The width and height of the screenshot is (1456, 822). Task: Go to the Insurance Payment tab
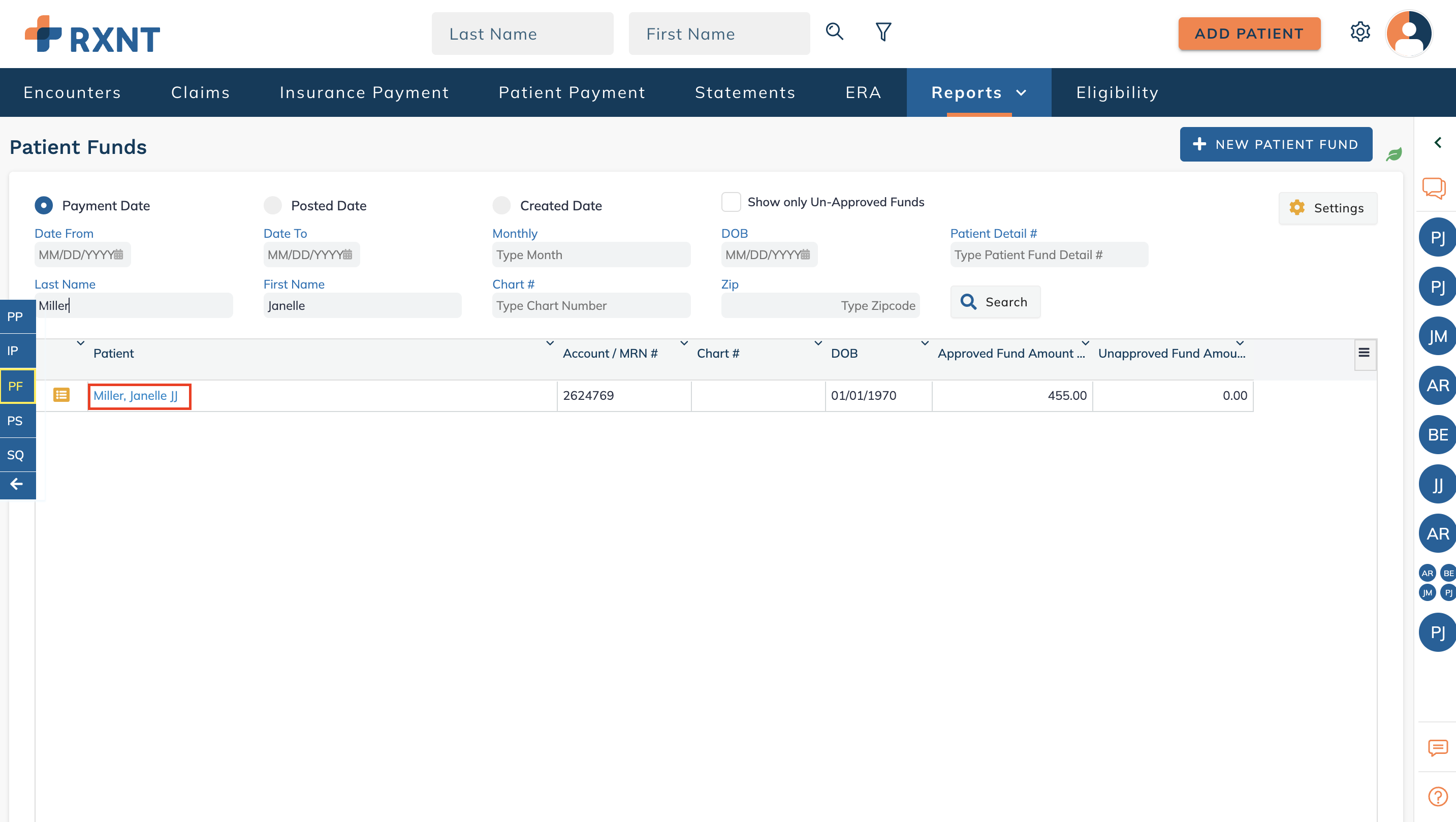[364, 92]
